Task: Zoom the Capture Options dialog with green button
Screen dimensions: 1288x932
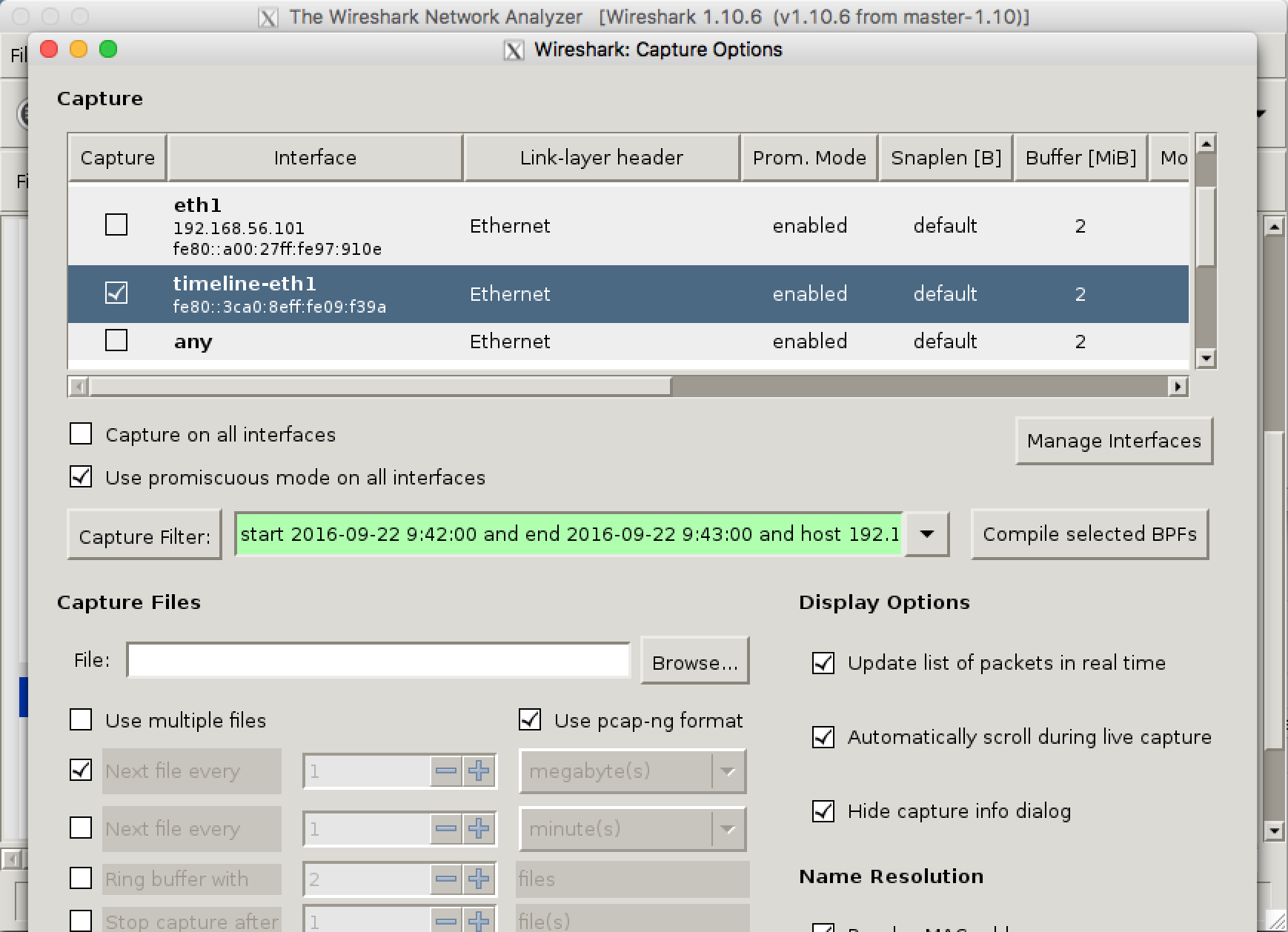Action: tap(108, 49)
